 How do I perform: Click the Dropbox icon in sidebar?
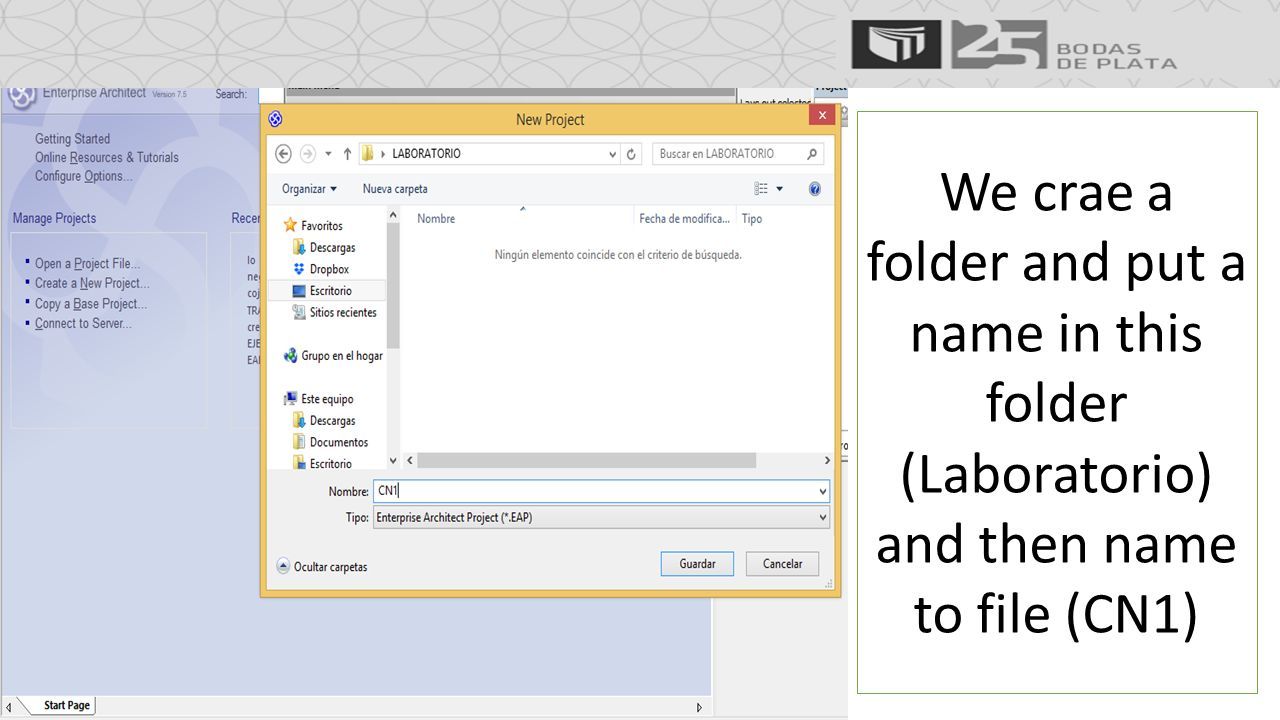point(298,269)
